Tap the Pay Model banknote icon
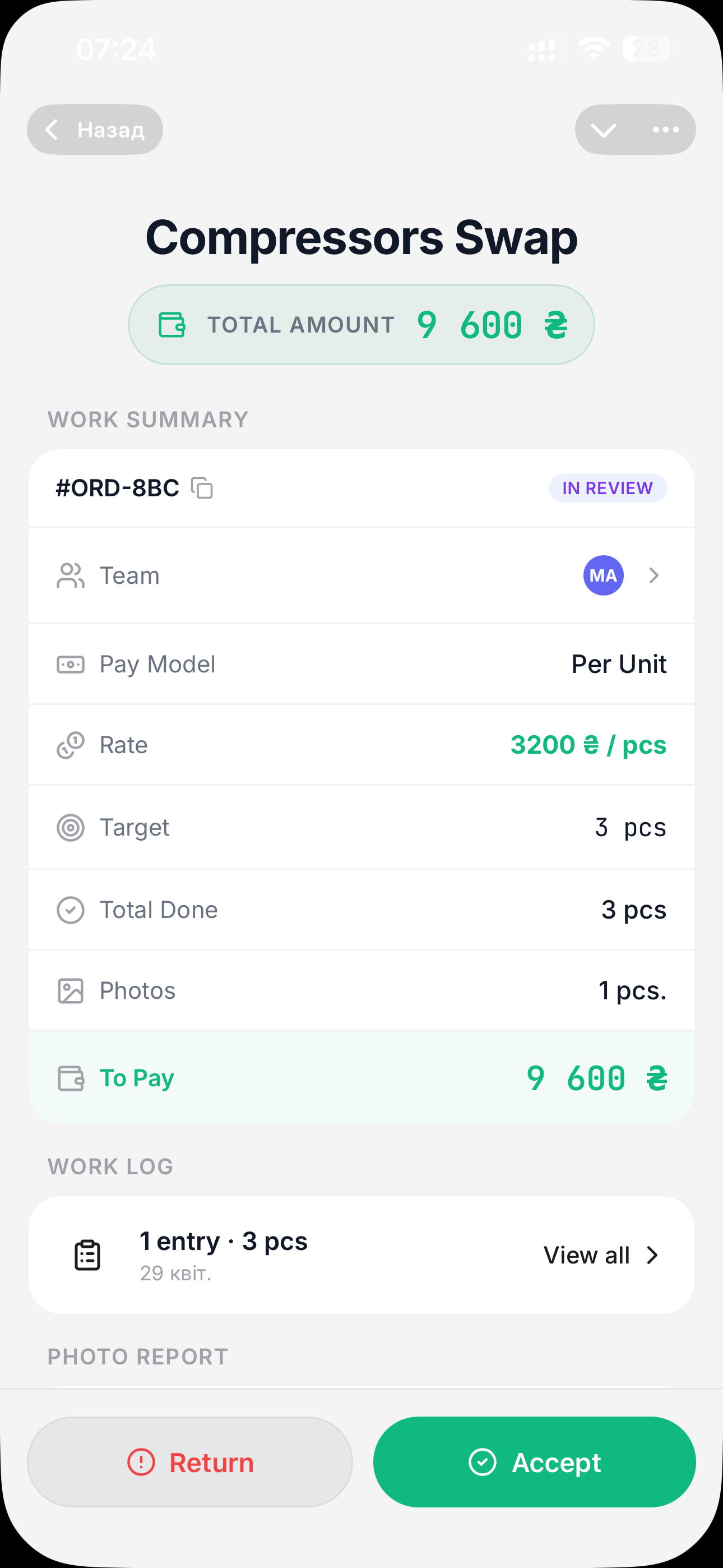Screen dimensions: 723x1568 coord(71,664)
